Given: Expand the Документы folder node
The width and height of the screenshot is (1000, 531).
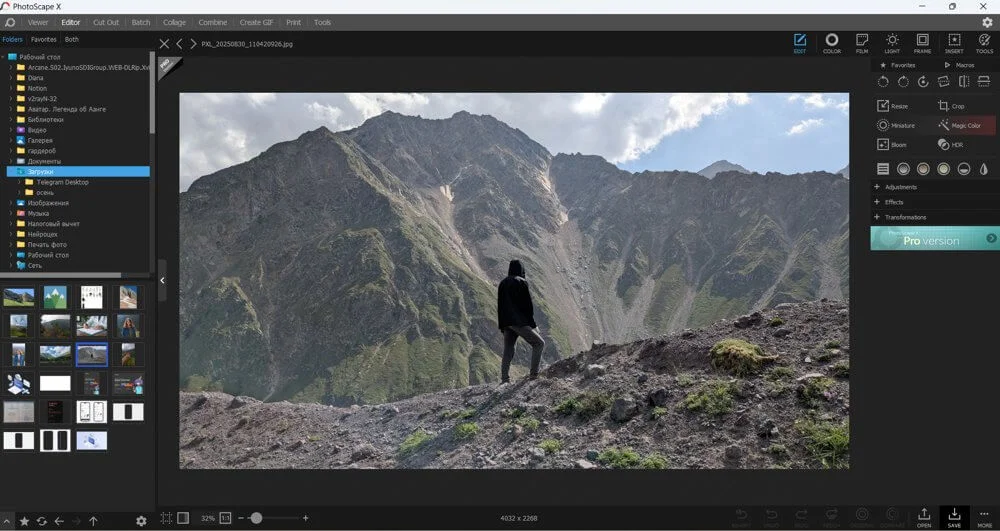Looking at the screenshot, I should pyautogui.click(x=10, y=161).
